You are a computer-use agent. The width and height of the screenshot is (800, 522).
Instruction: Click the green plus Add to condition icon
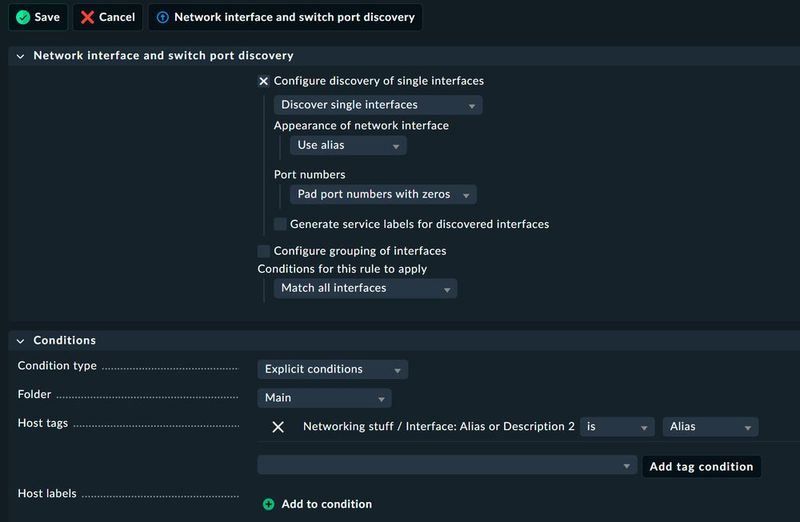click(x=268, y=504)
